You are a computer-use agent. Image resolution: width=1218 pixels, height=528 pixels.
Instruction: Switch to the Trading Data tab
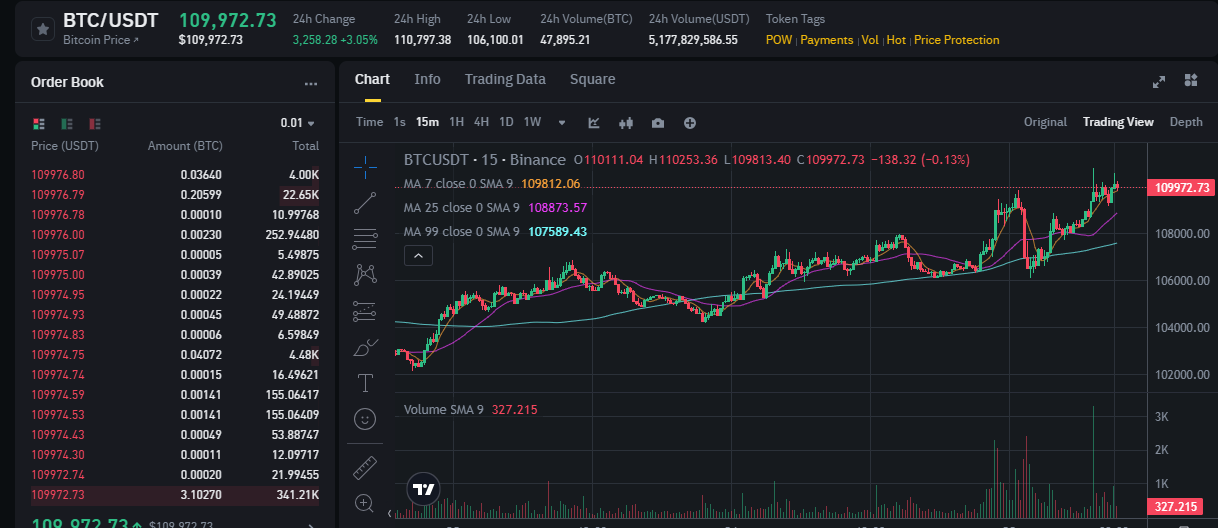coord(505,79)
